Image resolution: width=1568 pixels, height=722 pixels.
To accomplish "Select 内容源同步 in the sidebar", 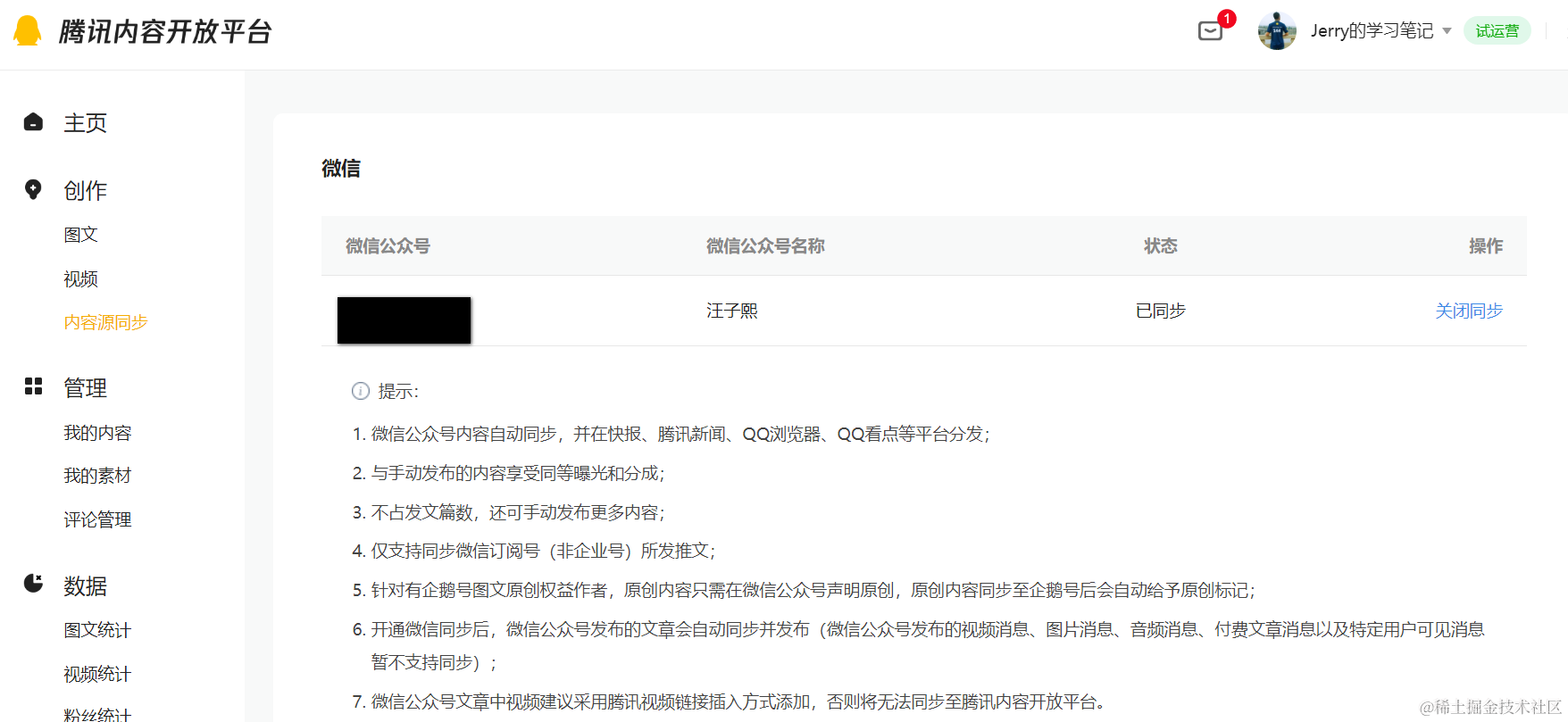I will point(105,322).
